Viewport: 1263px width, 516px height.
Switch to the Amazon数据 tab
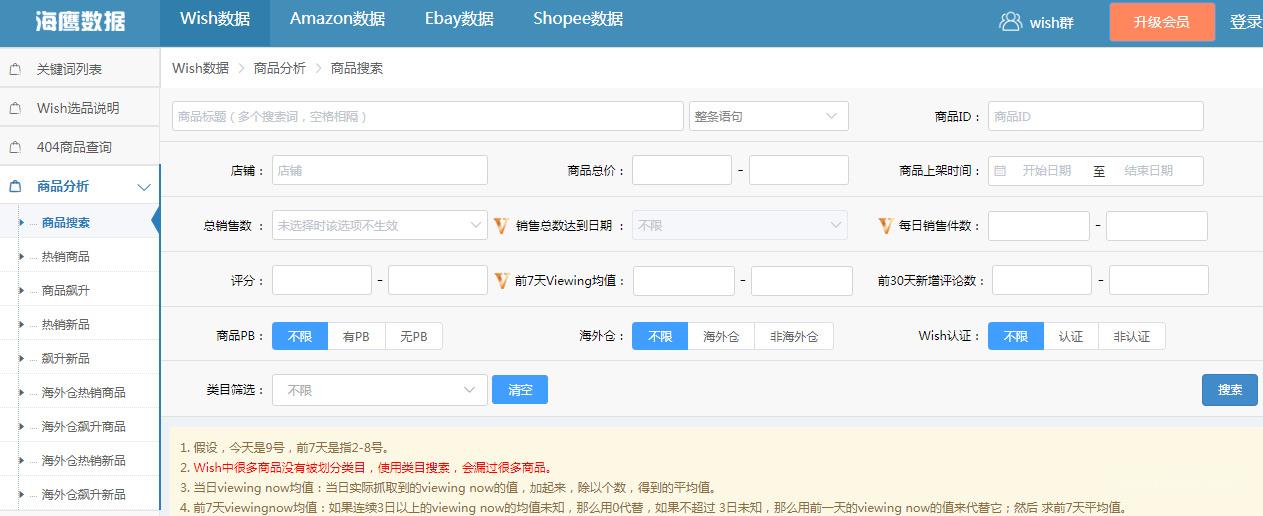(337, 19)
